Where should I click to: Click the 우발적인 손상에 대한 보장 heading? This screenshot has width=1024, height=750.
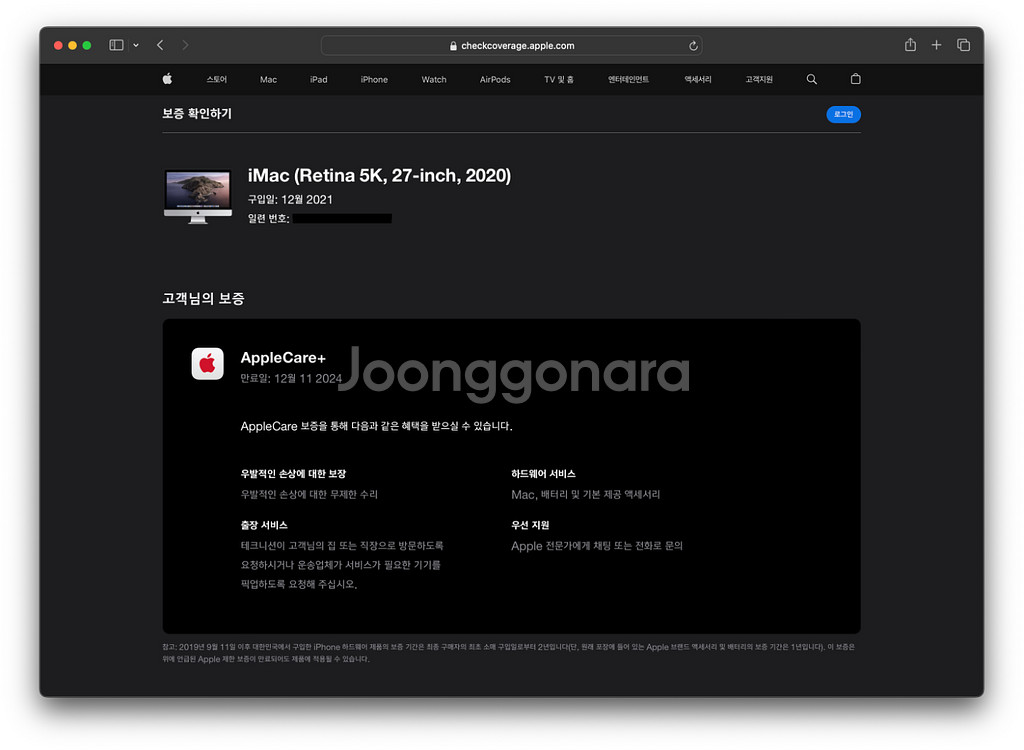tap(293, 474)
